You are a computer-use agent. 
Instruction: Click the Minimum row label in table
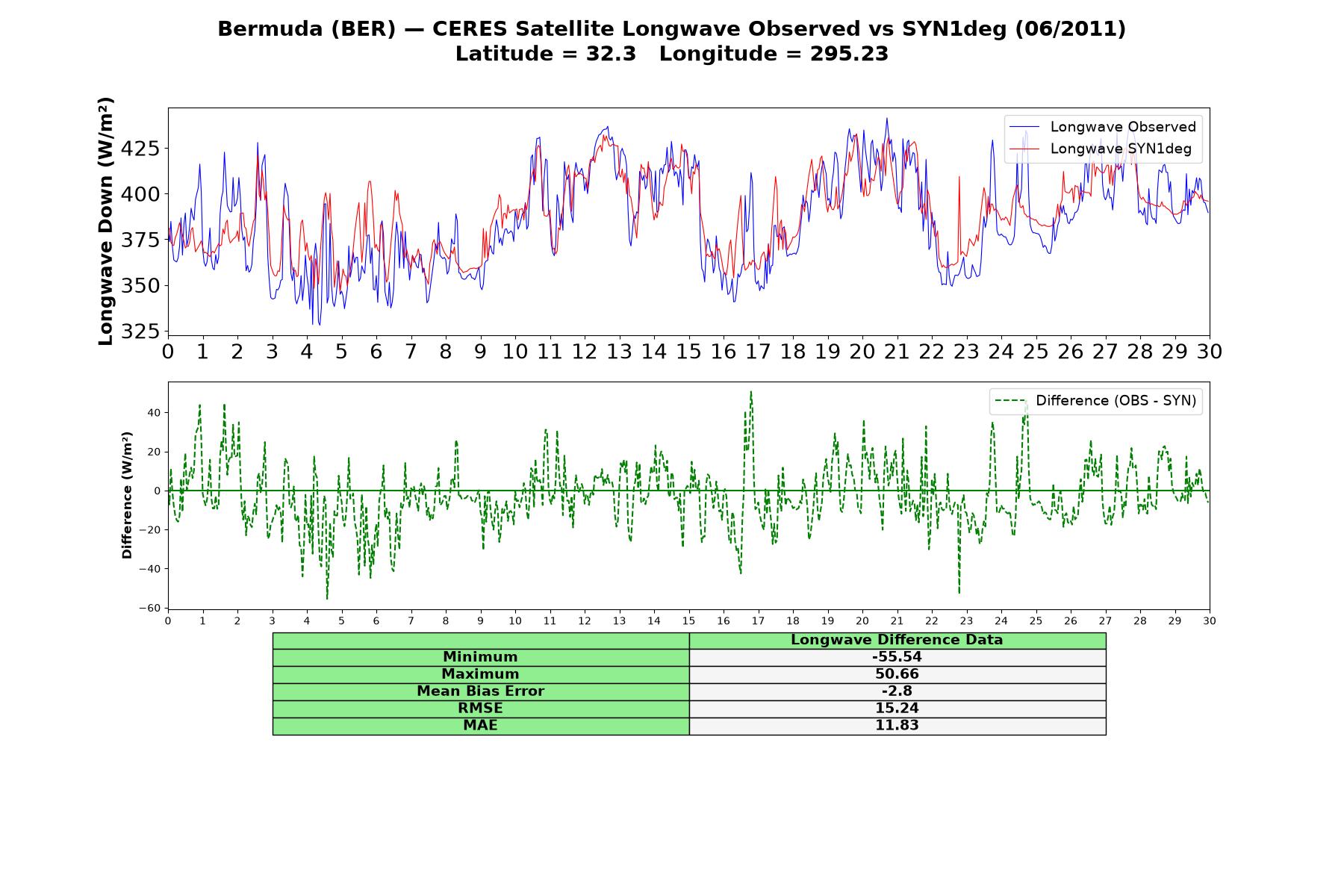pyautogui.click(x=480, y=657)
